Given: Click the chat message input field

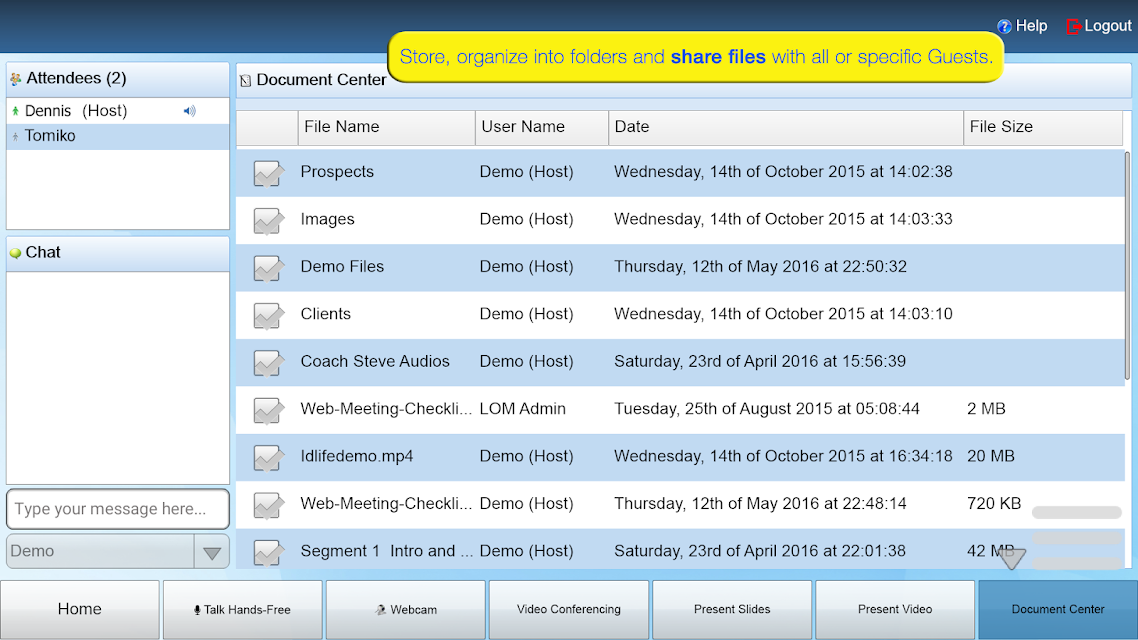Looking at the screenshot, I should pos(118,509).
